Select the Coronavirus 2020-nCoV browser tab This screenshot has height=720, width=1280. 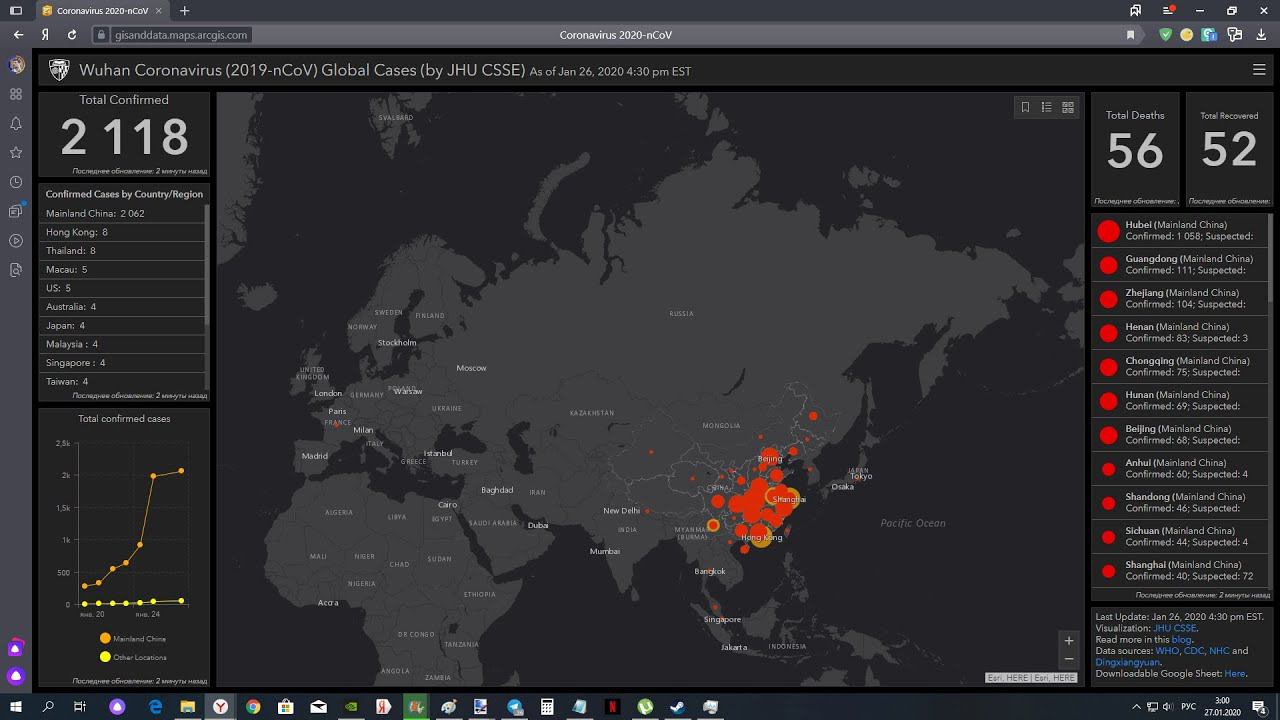[101, 10]
